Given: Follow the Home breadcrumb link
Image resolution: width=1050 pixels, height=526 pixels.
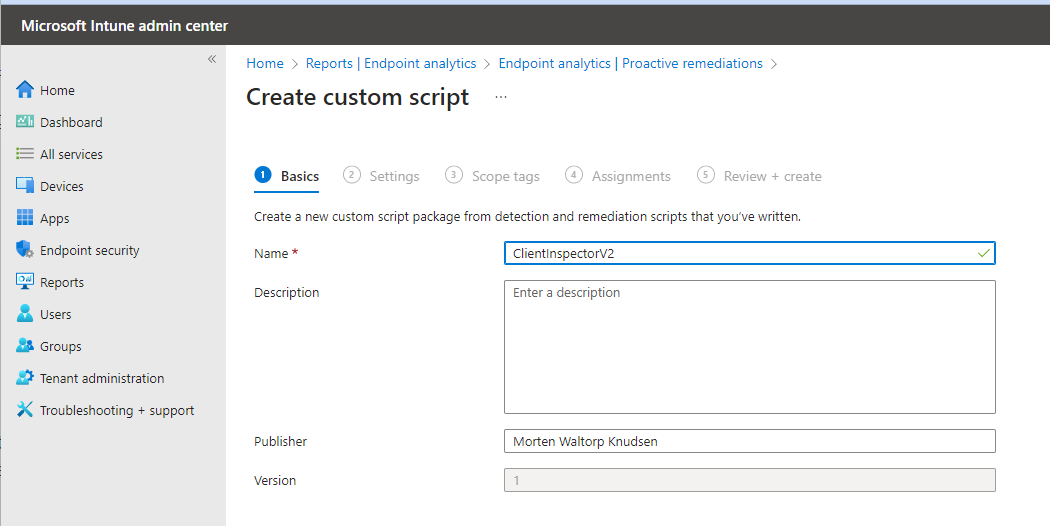Looking at the screenshot, I should pyautogui.click(x=265, y=63).
